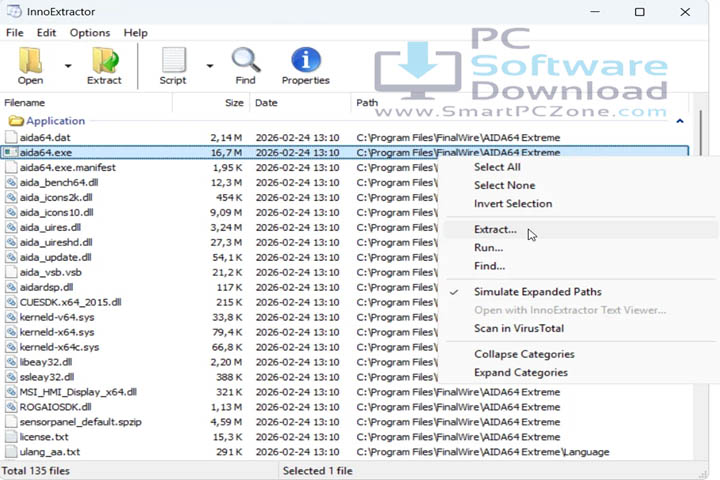720x480 pixels.
Task: Click the aida_icons10.dll file icon
Action: pos(11,212)
